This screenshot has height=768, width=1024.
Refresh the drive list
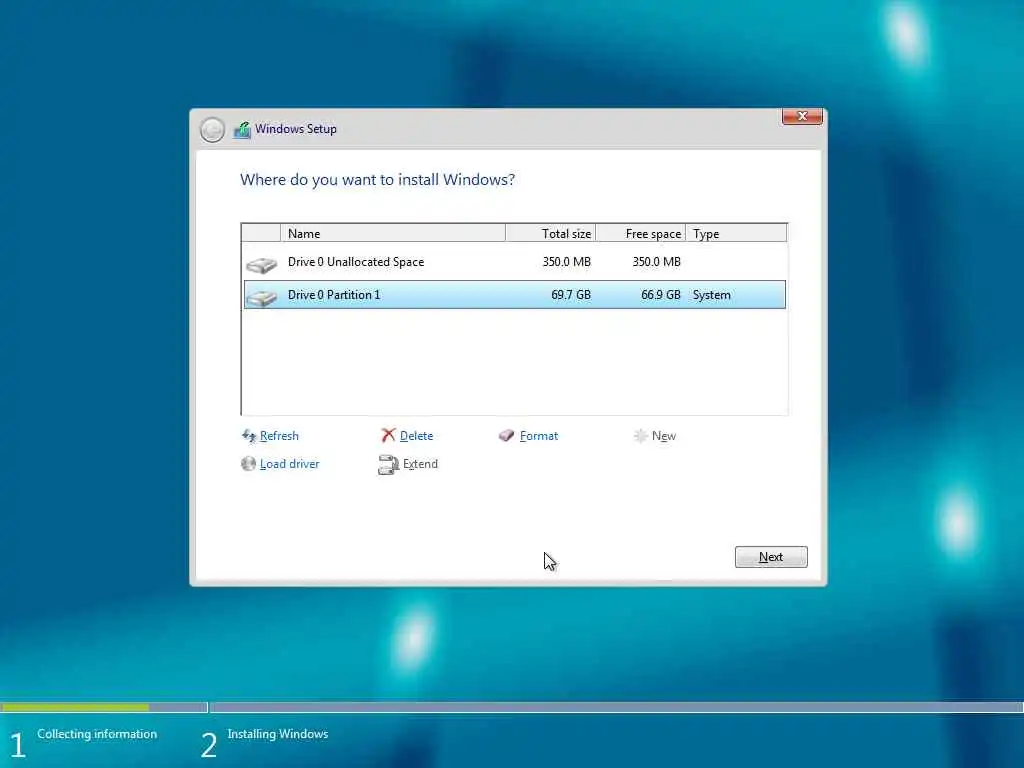[x=279, y=436]
